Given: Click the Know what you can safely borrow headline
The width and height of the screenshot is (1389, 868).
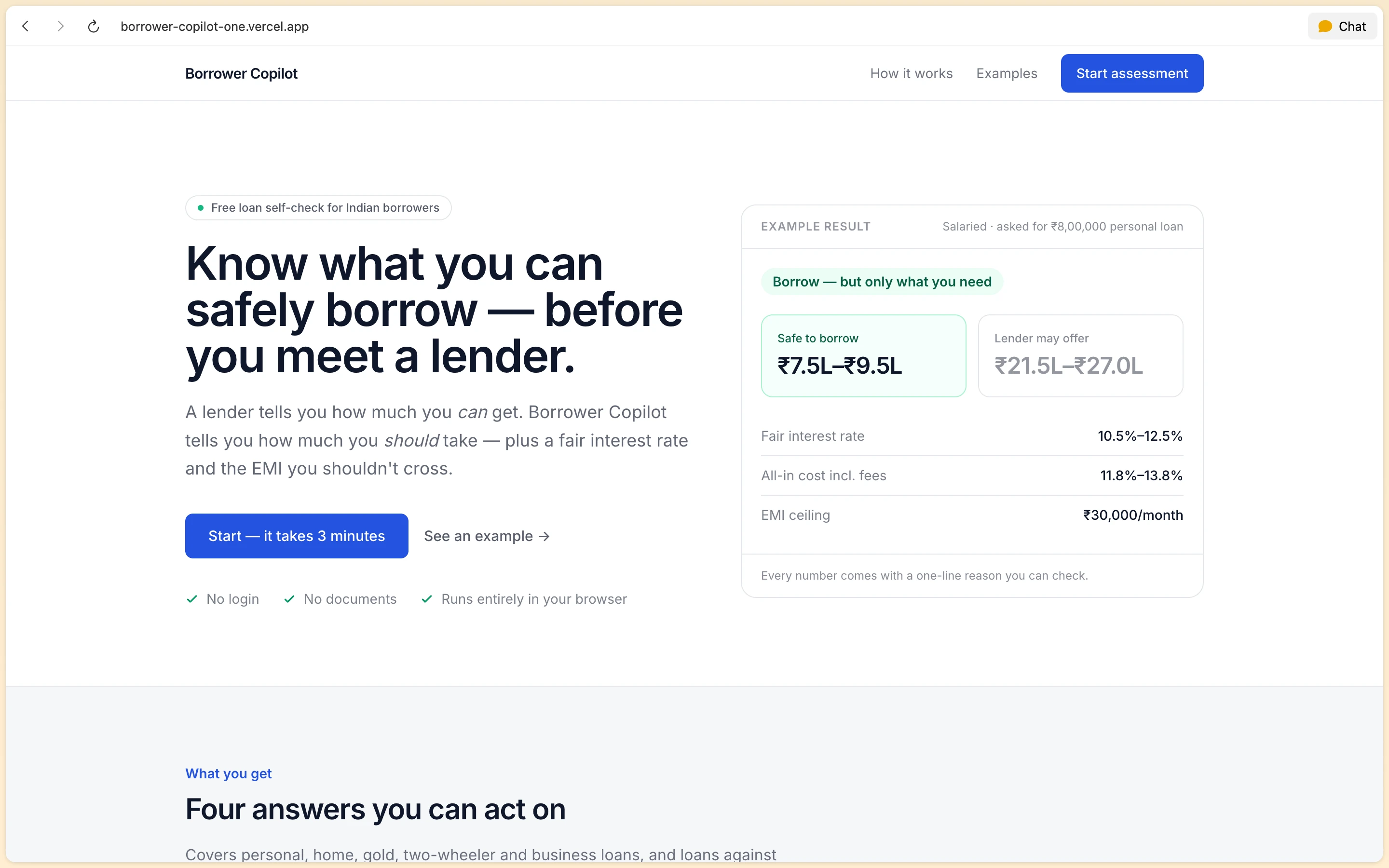Looking at the screenshot, I should click(434, 310).
